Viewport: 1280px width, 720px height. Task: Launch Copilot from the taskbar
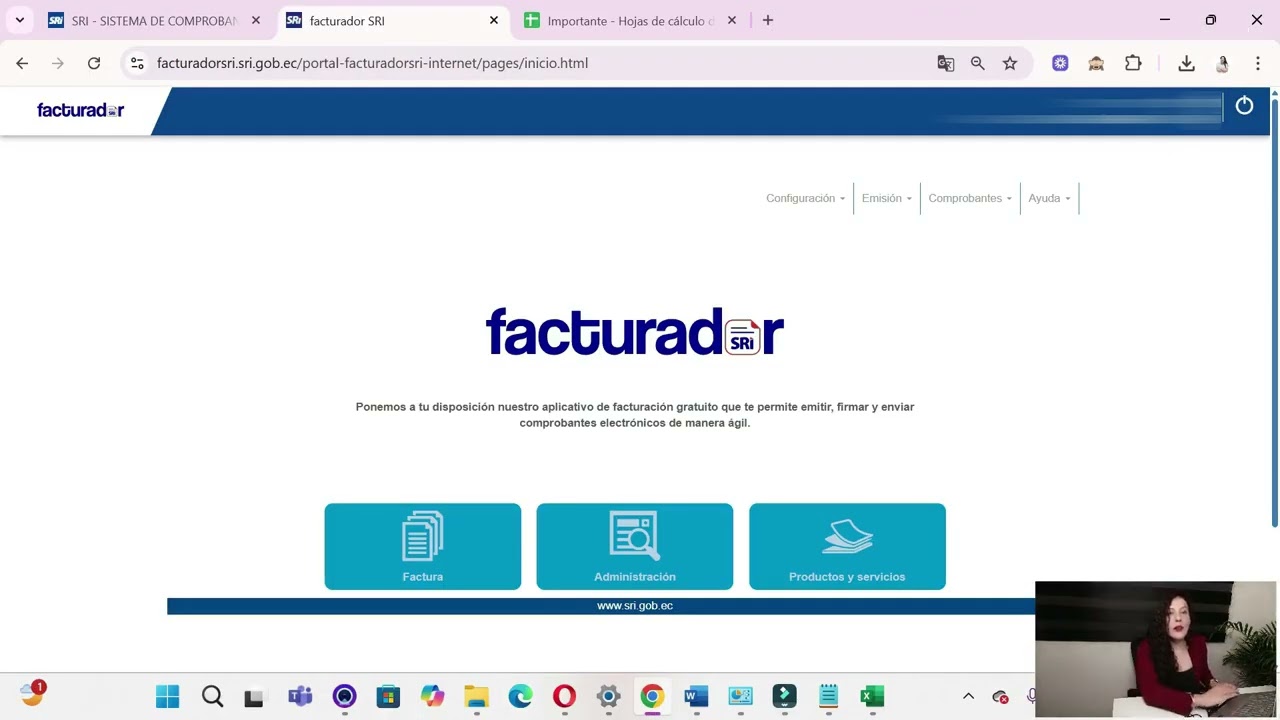(432, 696)
